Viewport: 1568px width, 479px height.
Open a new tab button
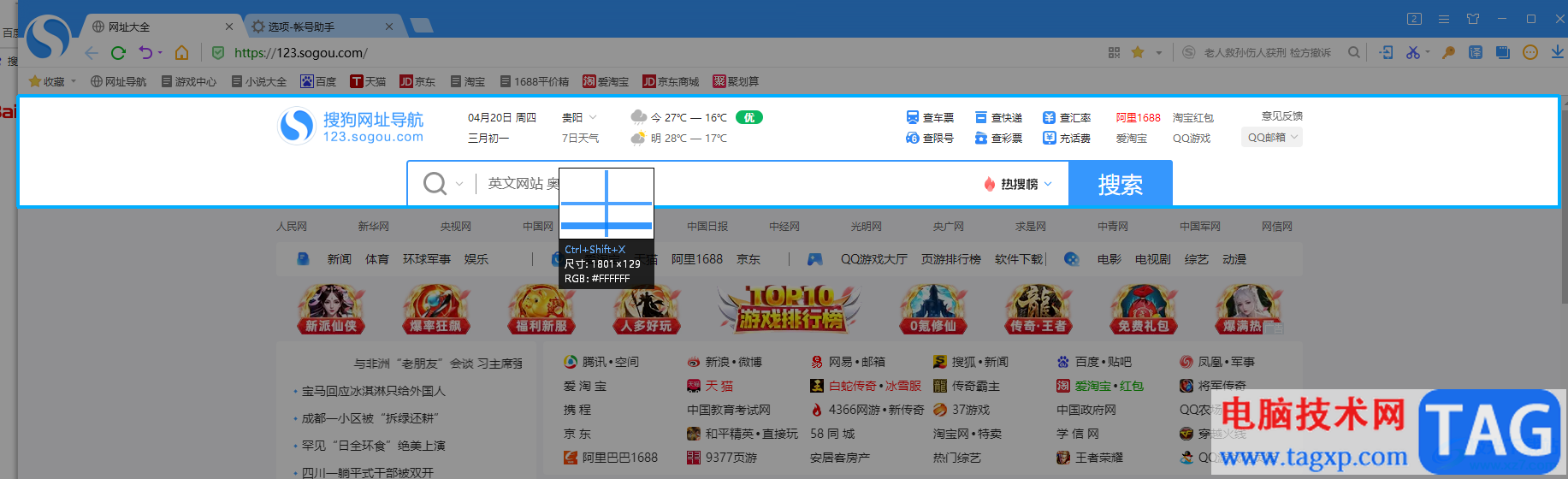coord(421,26)
